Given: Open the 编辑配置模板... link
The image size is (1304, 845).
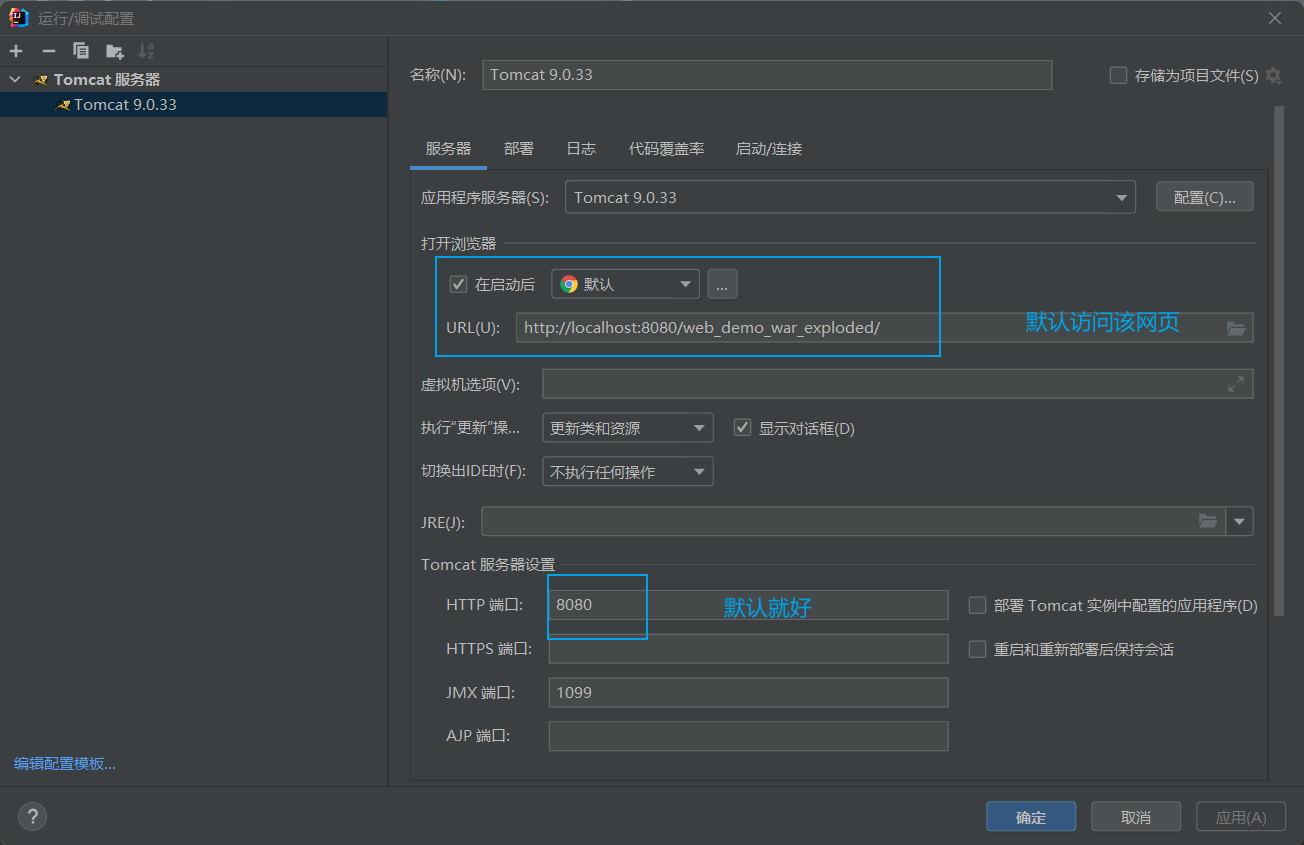Looking at the screenshot, I should pos(65,763).
